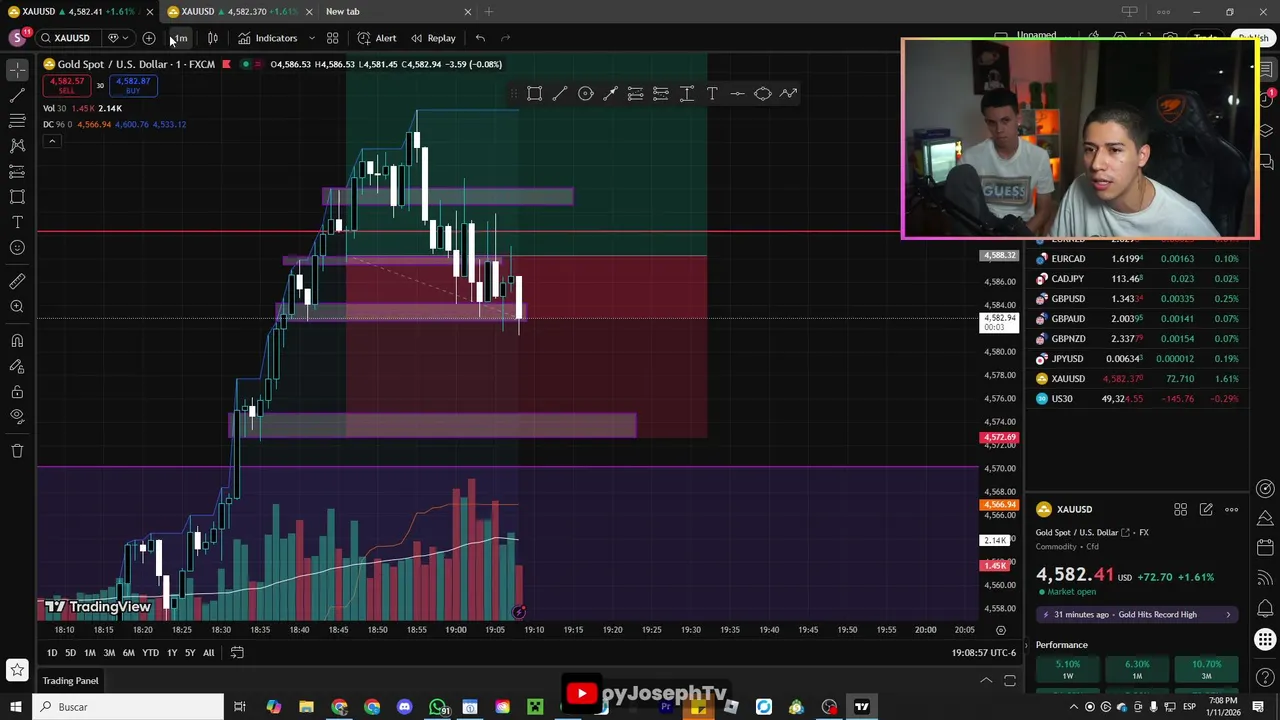This screenshot has width=1280, height=720.
Task: Switch to the New tab browser tab
Action: (x=343, y=12)
